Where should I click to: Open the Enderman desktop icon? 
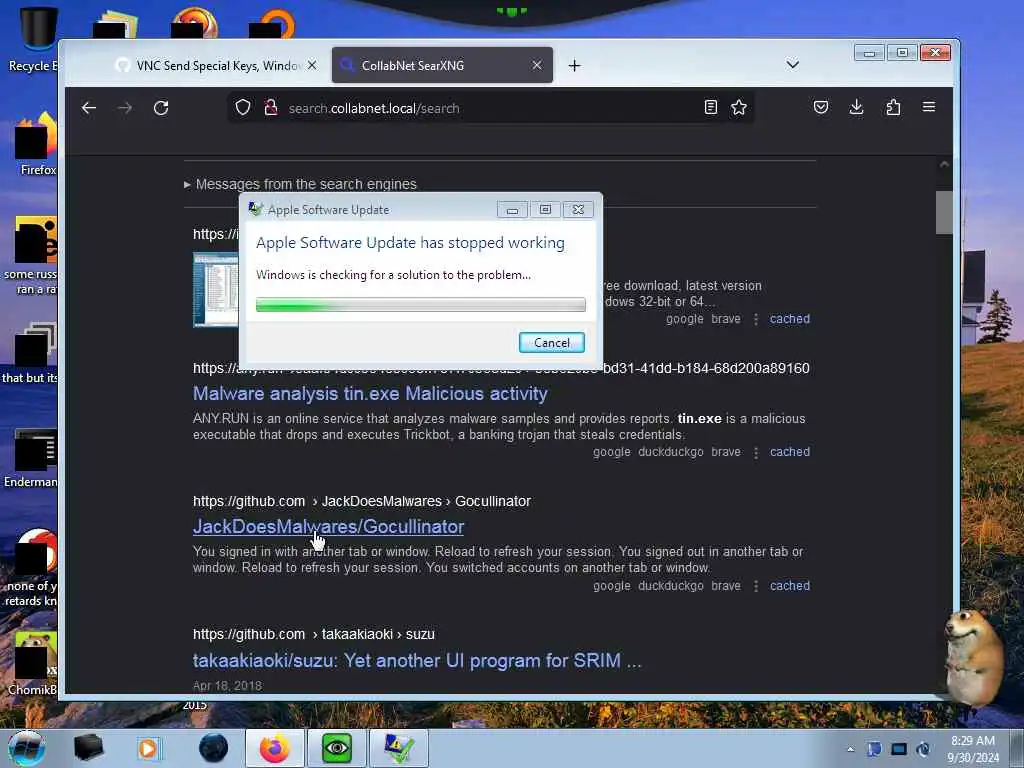[31, 457]
